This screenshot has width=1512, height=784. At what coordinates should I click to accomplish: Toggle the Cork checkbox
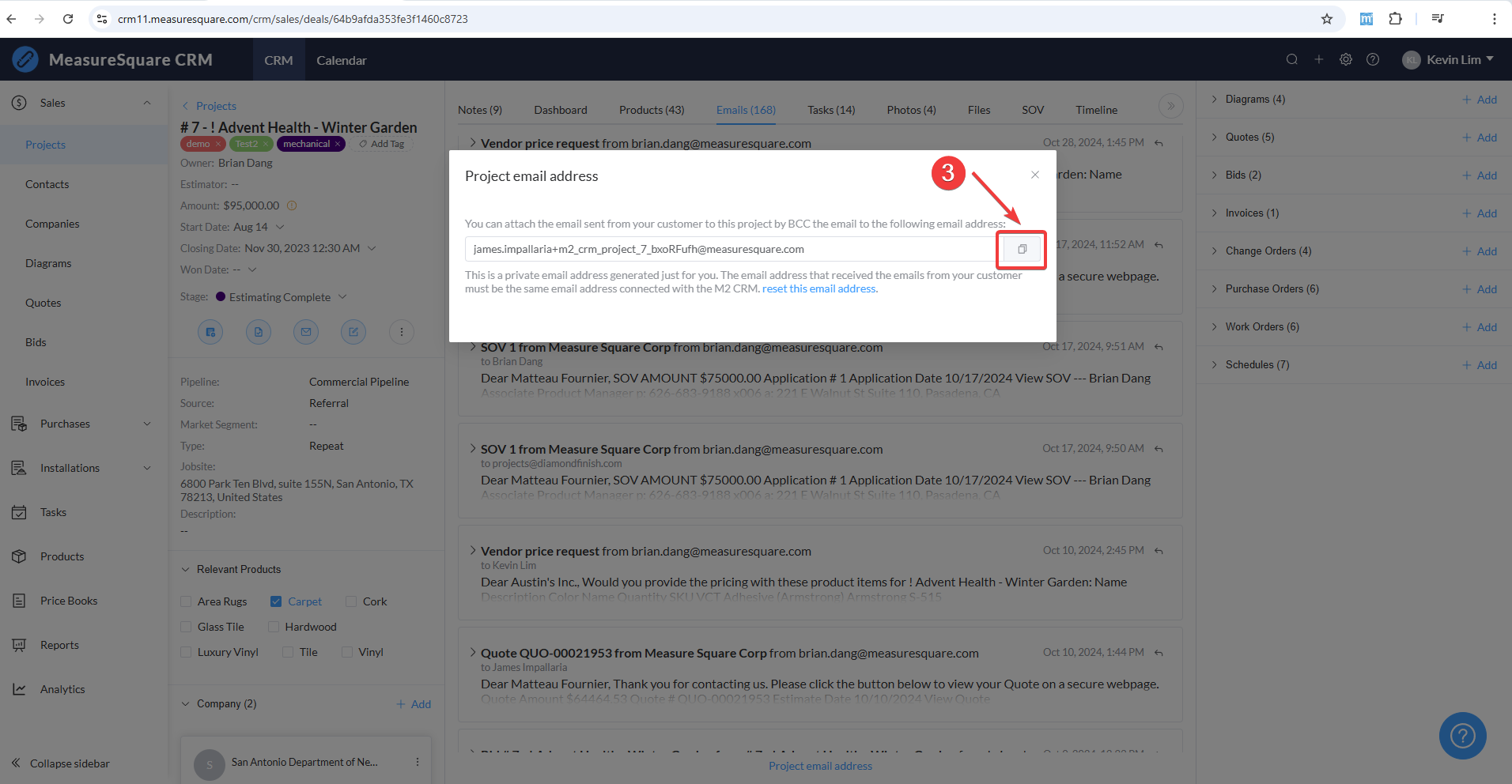tap(351, 601)
